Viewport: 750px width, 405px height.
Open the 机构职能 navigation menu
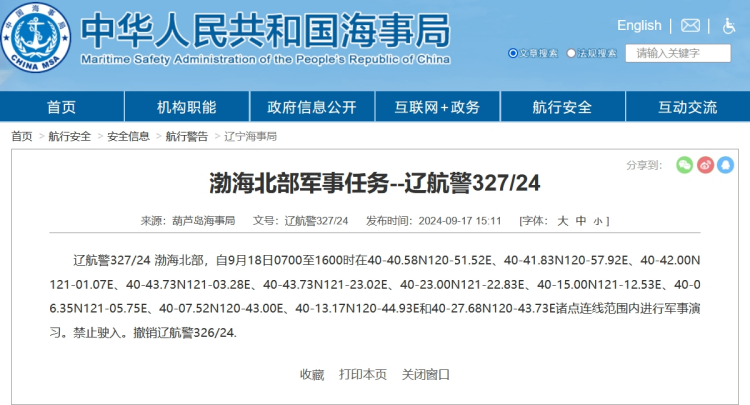[186, 107]
